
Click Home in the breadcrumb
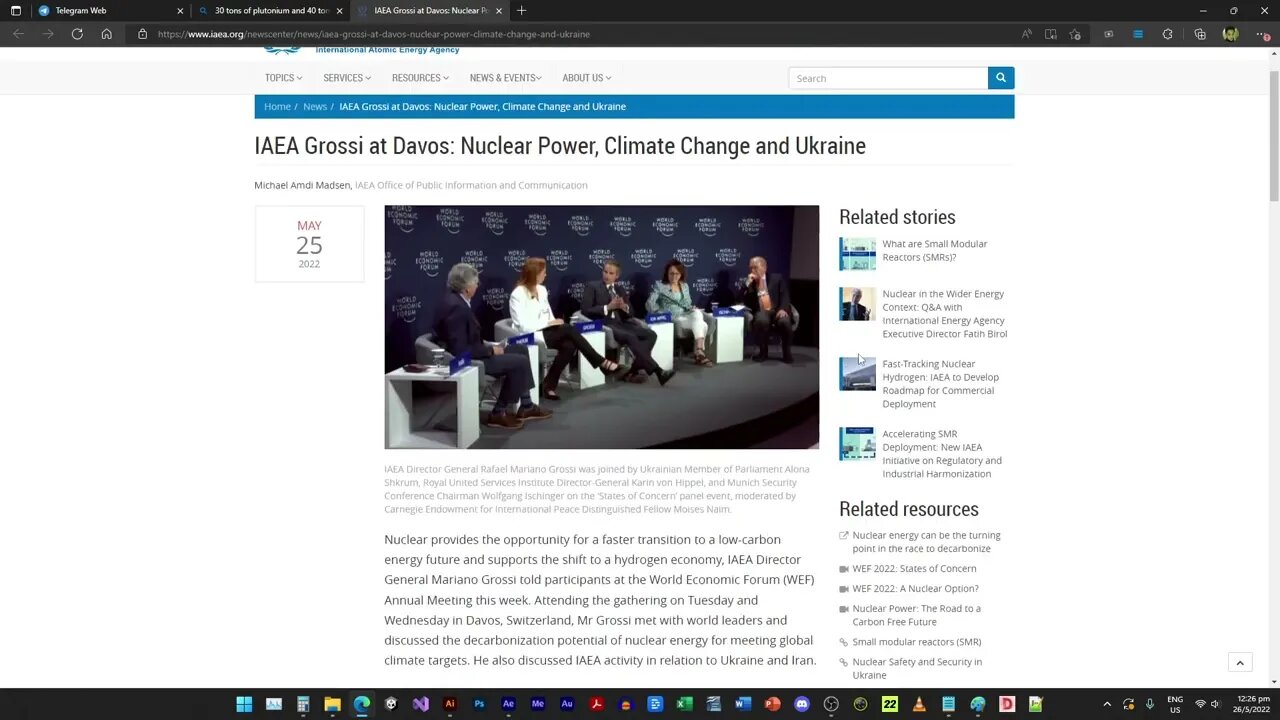pos(277,107)
